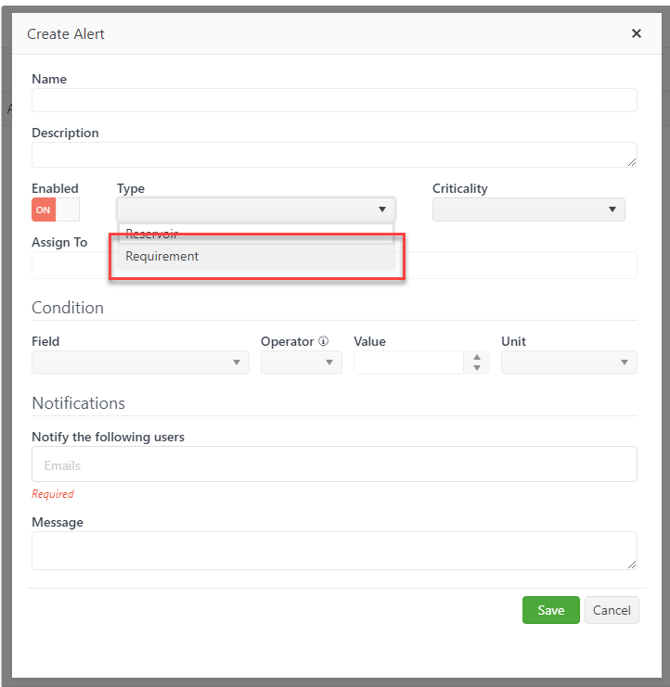Open the Operator dropdown
Image resolution: width=670 pixels, height=687 pixels.
pyautogui.click(x=301, y=362)
